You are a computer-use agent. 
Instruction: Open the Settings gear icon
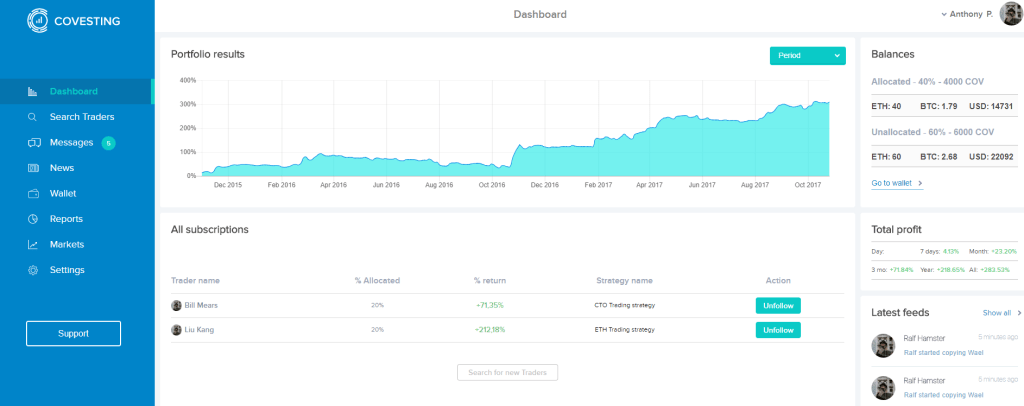click(x=33, y=270)
